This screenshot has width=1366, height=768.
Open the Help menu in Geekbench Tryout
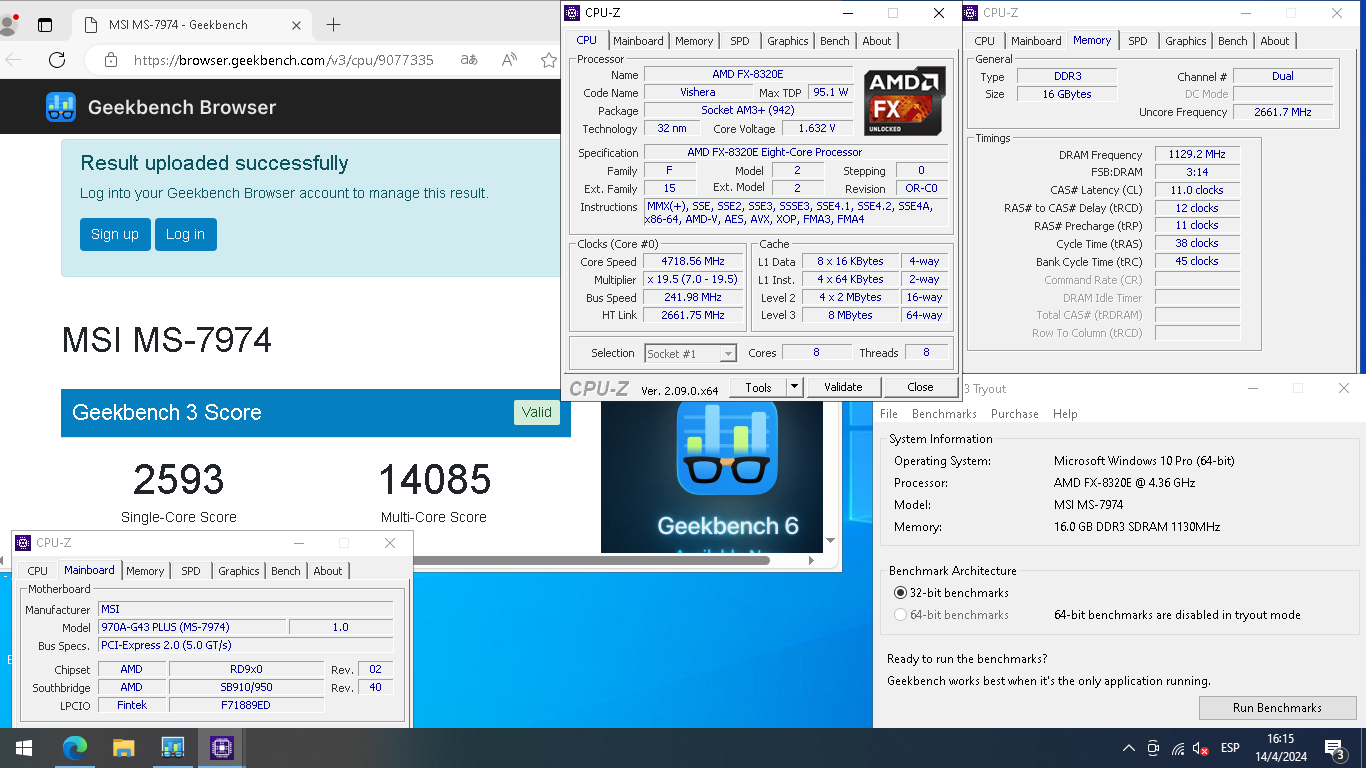(1065, 414)
